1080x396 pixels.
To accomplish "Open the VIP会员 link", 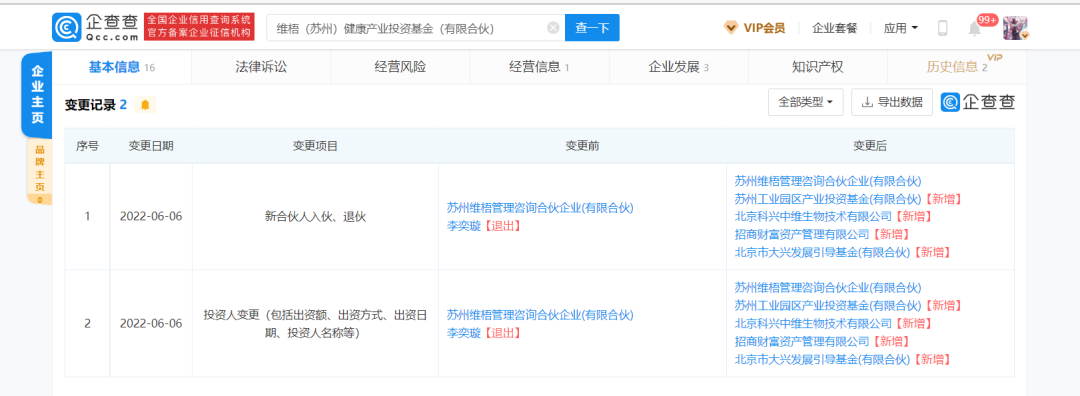I will point(764,28).
